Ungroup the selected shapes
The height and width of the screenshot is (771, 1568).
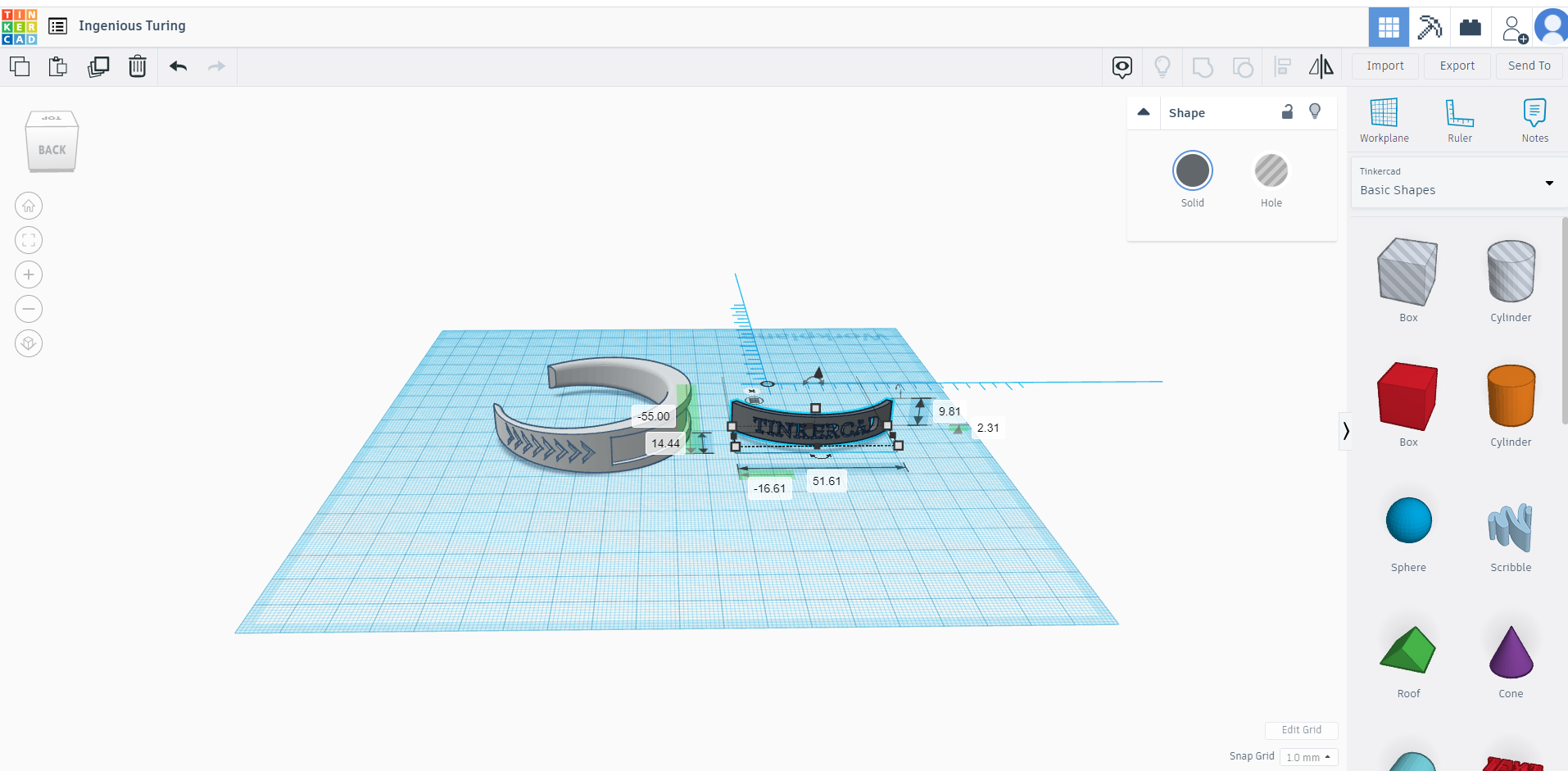1243,66
